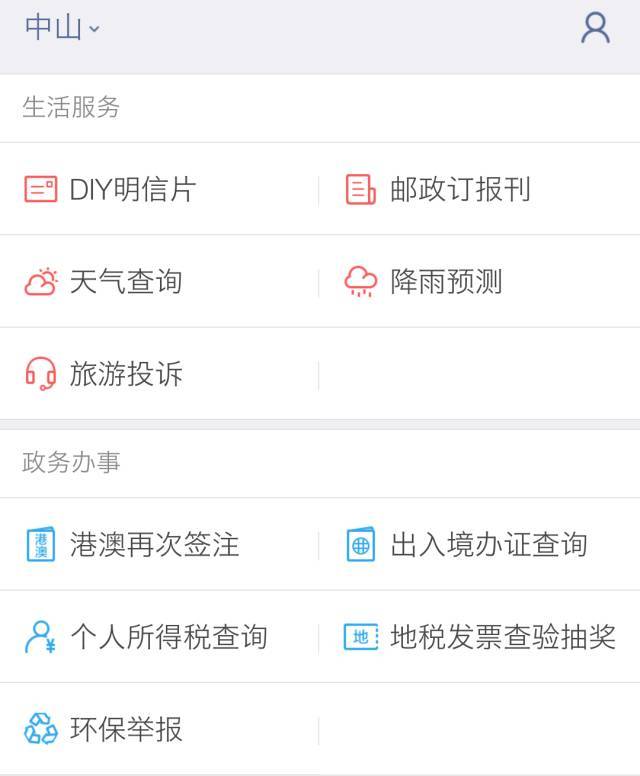Screen dimensions: 640x776
Task: Click the 港澳再次签注 permit icon
Action: click(x=41, y=544)
